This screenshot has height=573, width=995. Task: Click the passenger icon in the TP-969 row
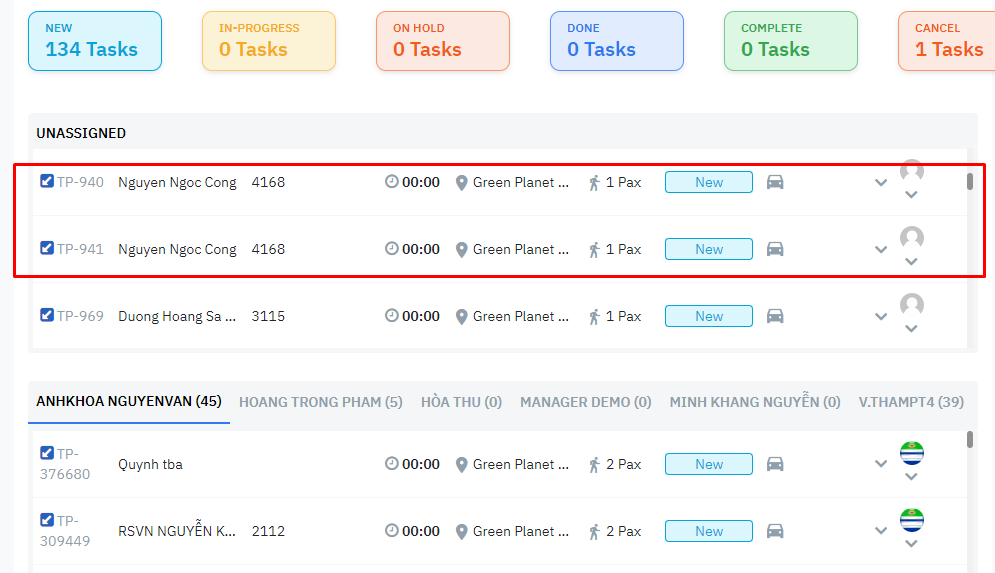click(x=594, y=316)
